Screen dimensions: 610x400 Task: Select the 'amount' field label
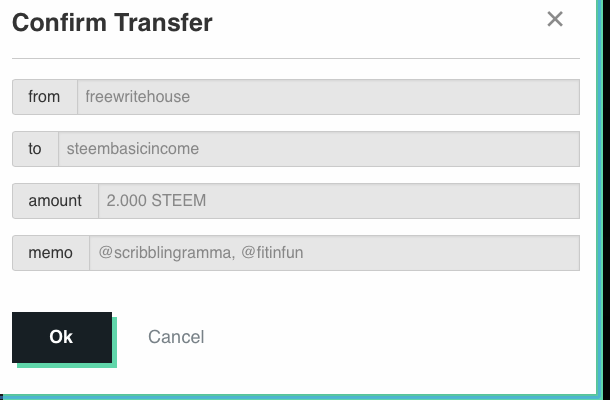coord(55,201)
